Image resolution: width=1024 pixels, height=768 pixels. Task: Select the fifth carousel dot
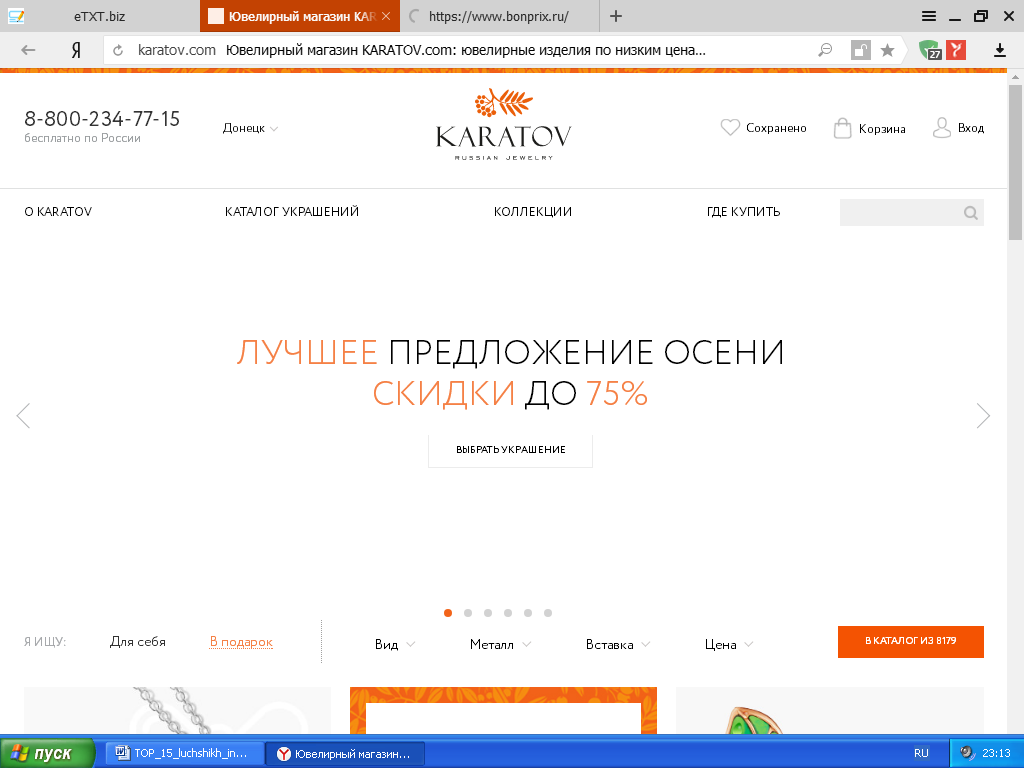(x=528, y=613)
